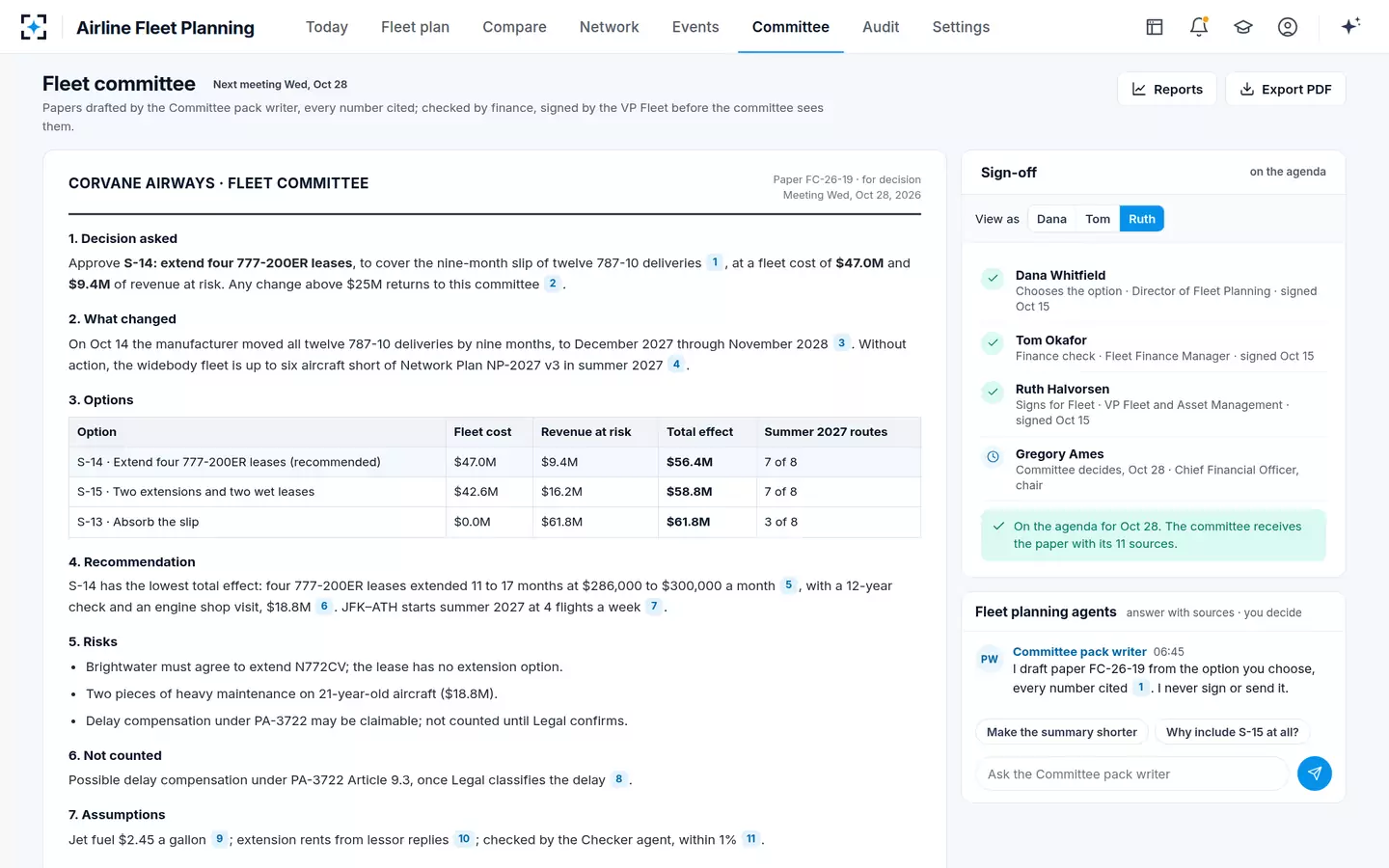Open citation 11 after 'within 1%'
The height and width of the screenshot is (868, 1389).
751,839
